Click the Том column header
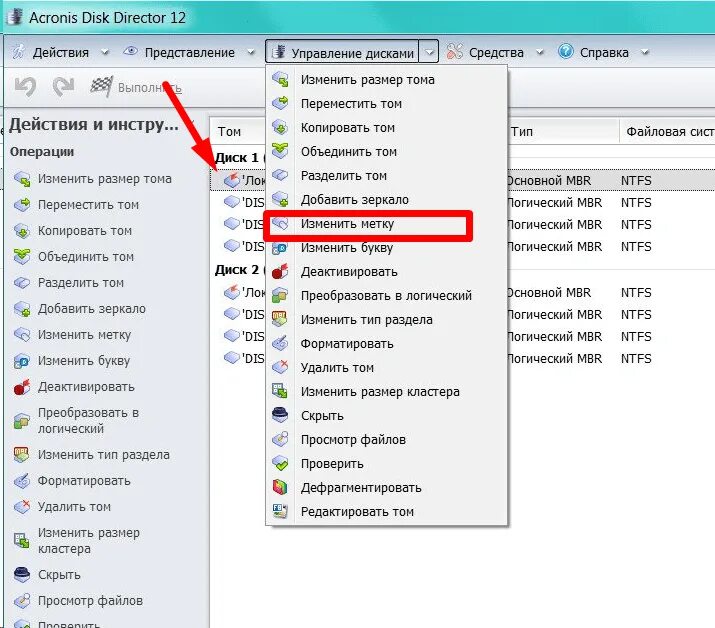 229,132
